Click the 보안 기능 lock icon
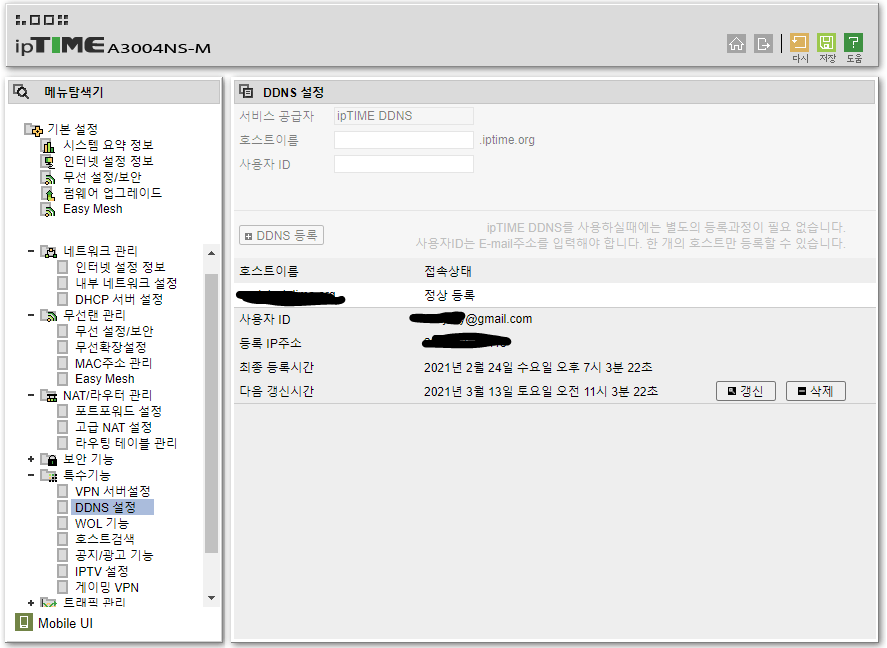The height and width of the screenshot is (648, 887). coord(49,459)
